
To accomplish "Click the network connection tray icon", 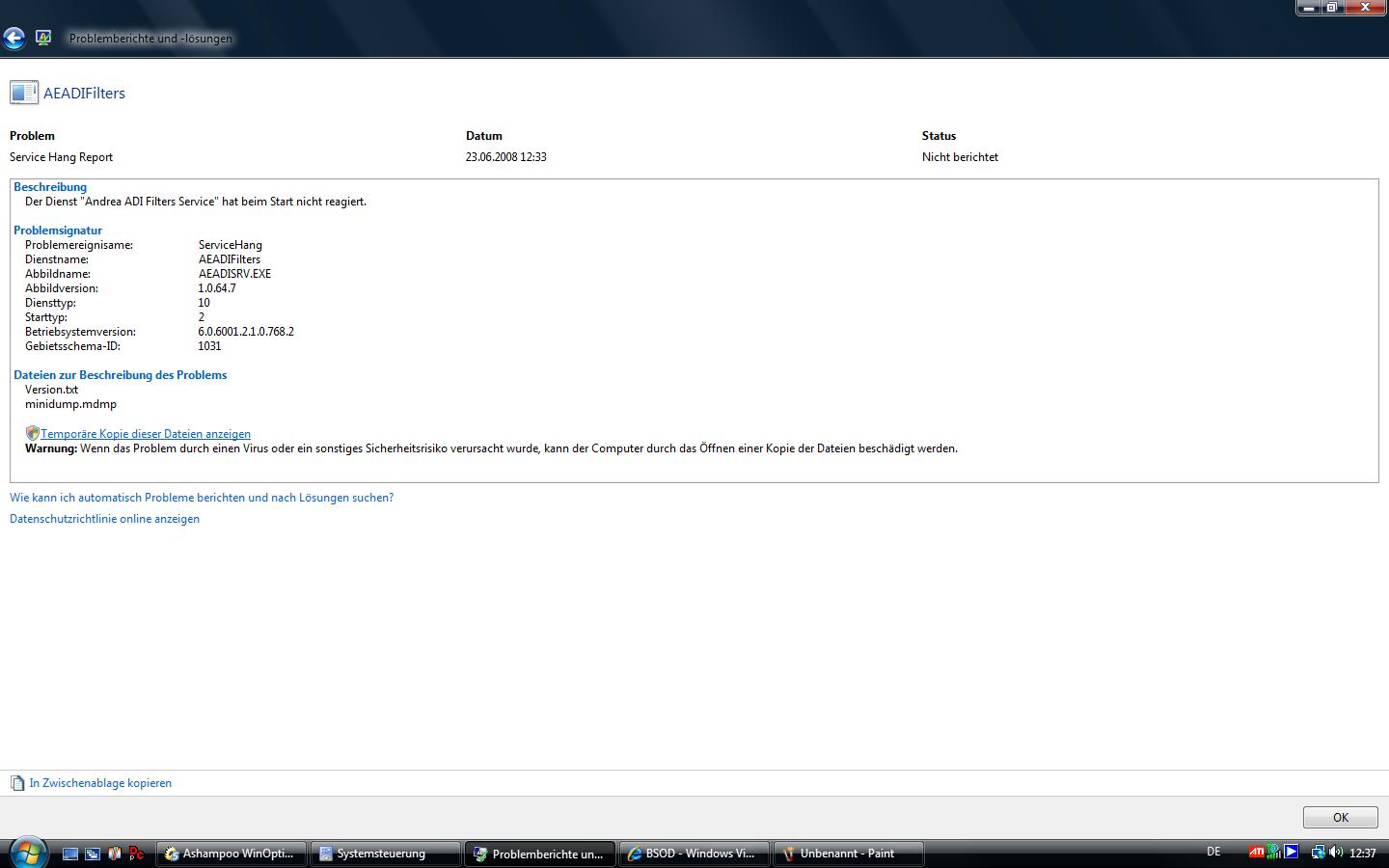I will coord(1318,853).
